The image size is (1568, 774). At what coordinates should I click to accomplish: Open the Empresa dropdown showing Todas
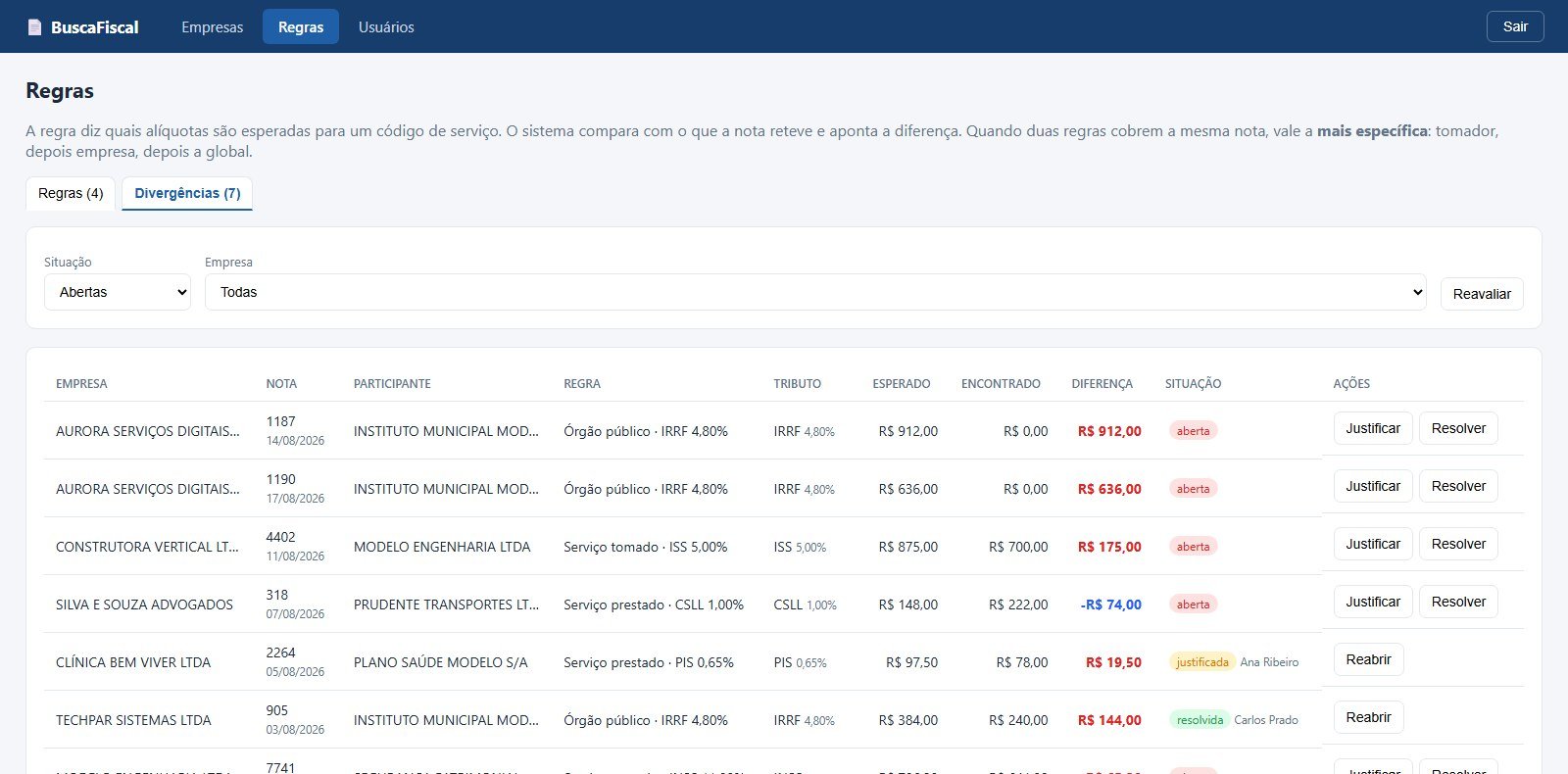tap(815, 292)
